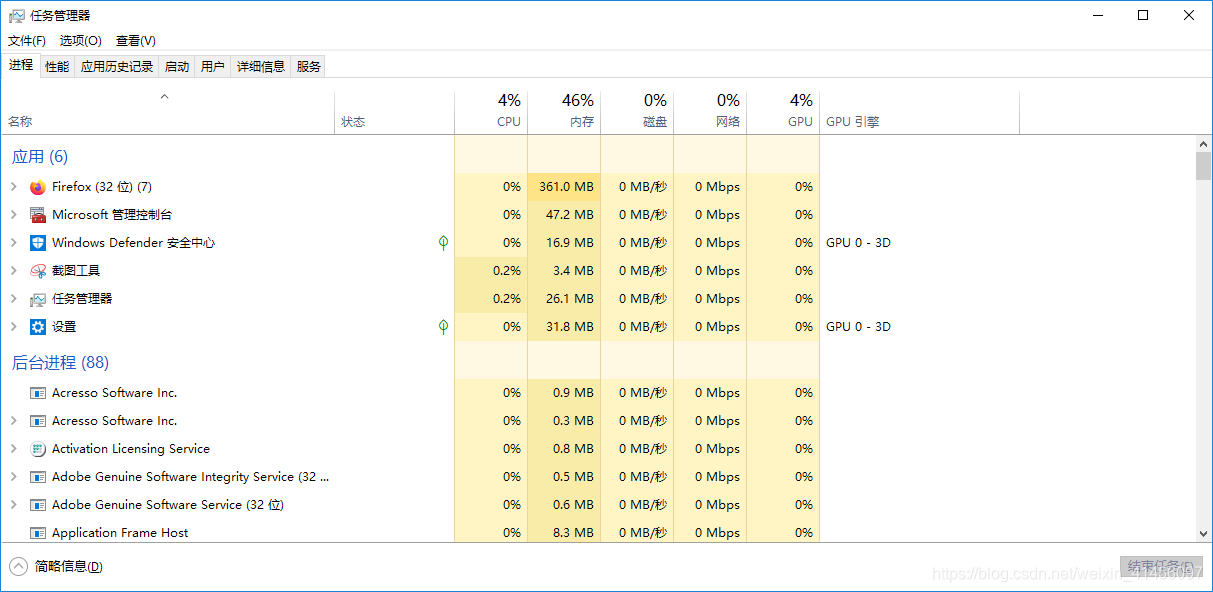The height and width of the screenshot is (592, 1213).
Task: Switch to the 服务 tab
Action: (309, 67)
